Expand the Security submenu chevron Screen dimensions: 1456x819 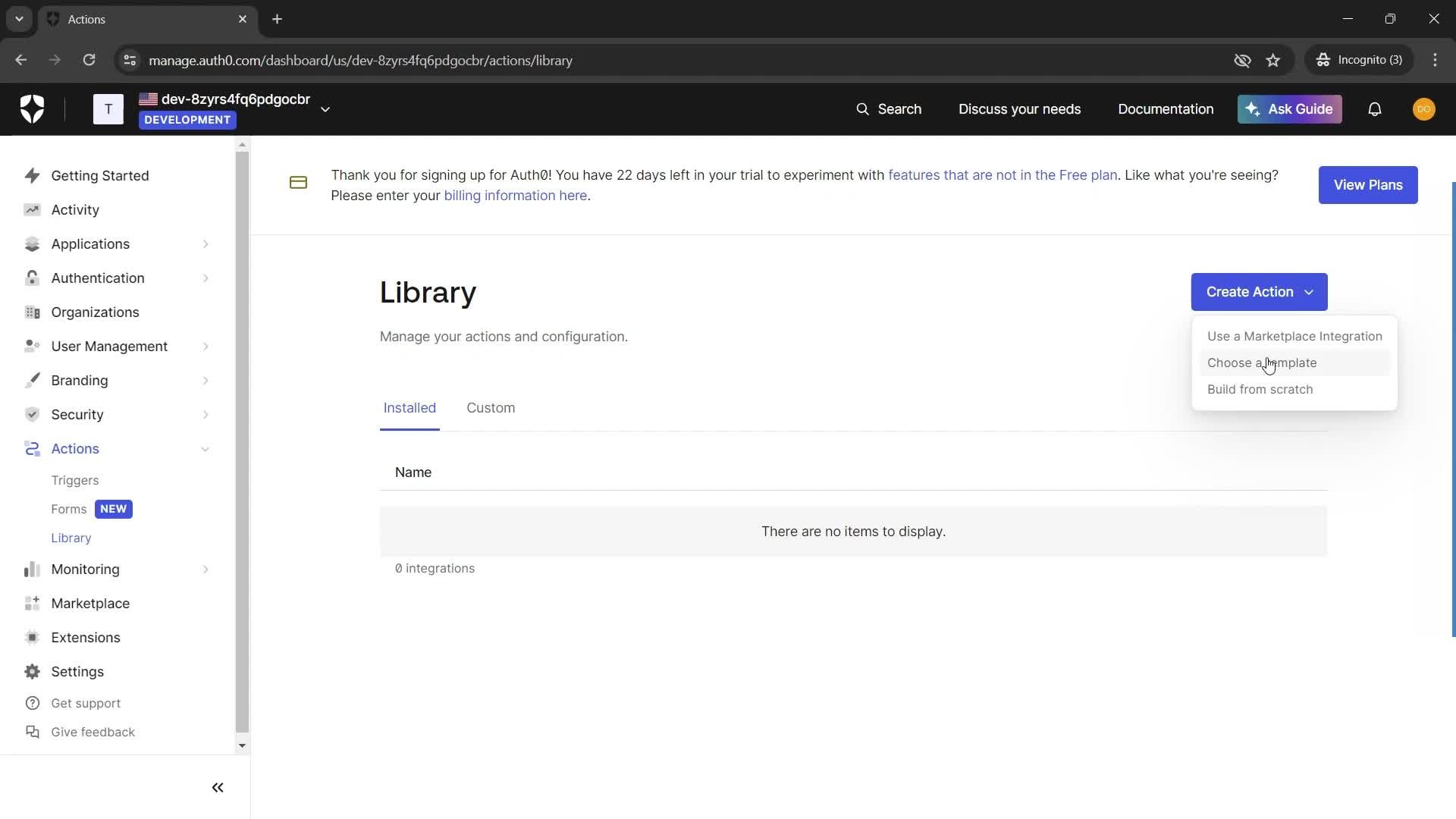pos(206,415)
